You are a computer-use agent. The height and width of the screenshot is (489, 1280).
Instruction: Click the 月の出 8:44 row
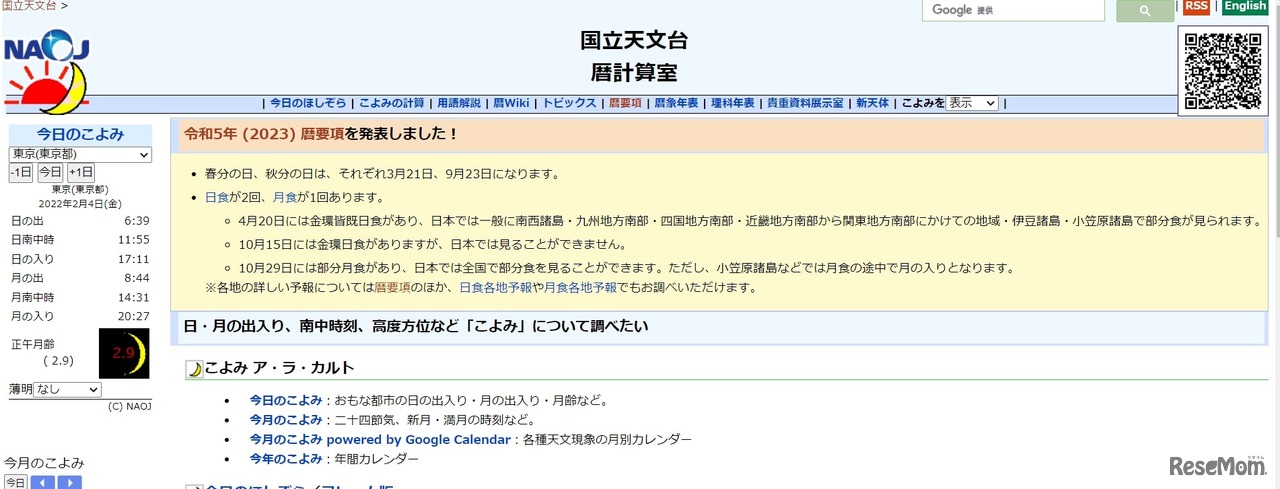tap(80, 278)
